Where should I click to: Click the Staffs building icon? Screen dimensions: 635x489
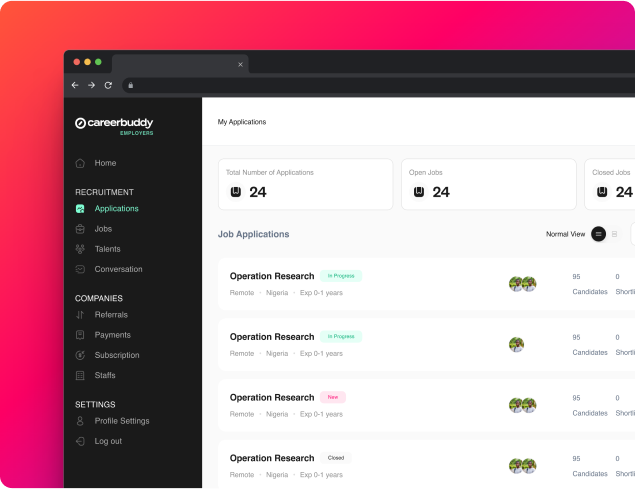[x=80, y=376]
